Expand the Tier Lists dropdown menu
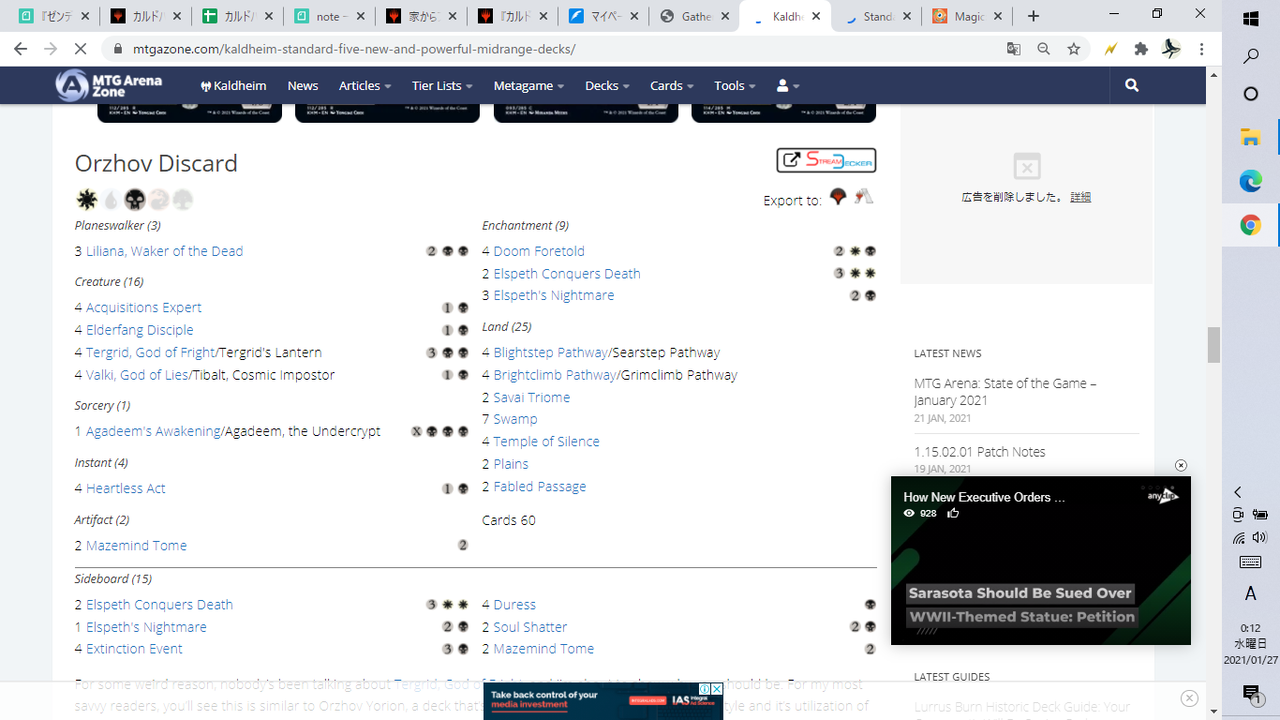Viewport: 1280px width, 720px height. pos(442,86)
